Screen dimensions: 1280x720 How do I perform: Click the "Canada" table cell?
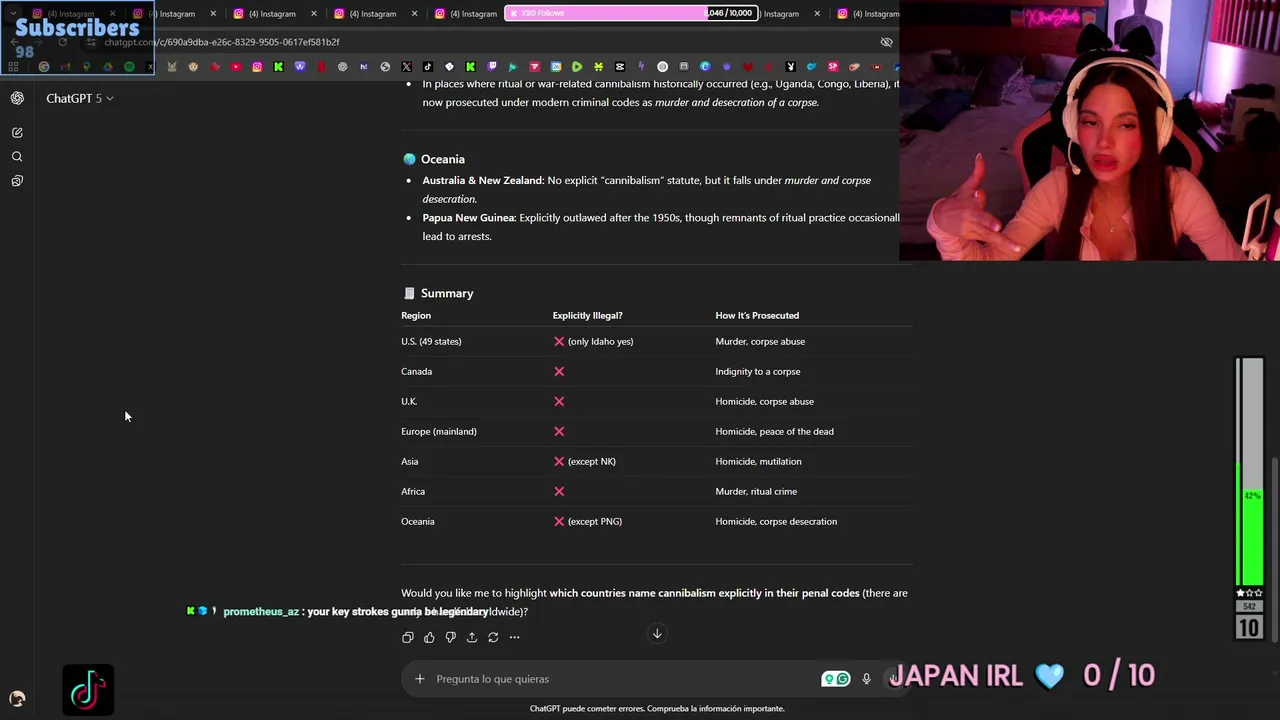(417, 371)
